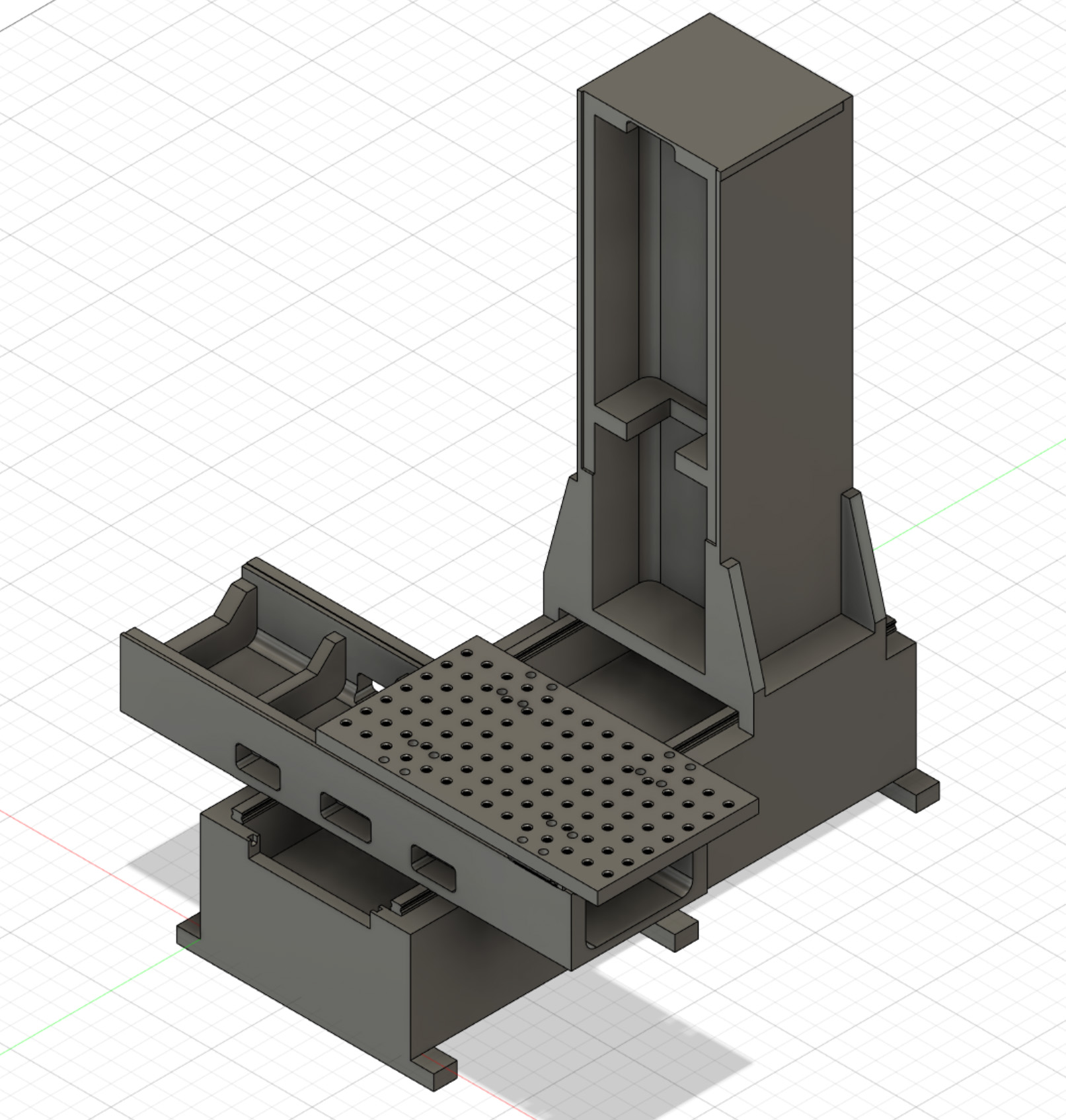Select the left triangular gusset at column base
This screenshot has height=1120, width=1066.
coord(562,549)
